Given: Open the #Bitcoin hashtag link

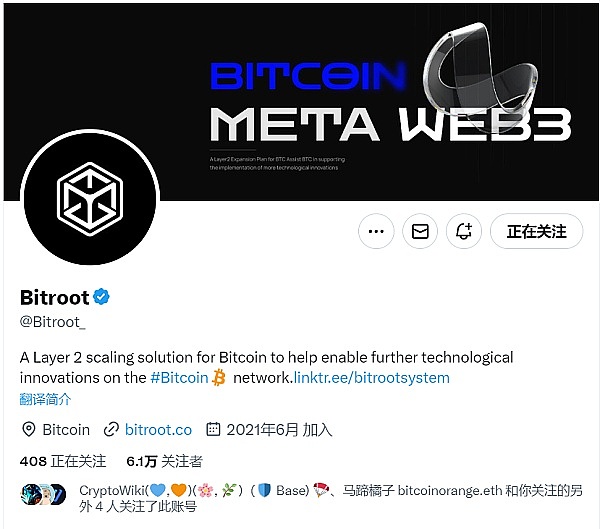Looking at the screenshot, I should click(179, 378).
